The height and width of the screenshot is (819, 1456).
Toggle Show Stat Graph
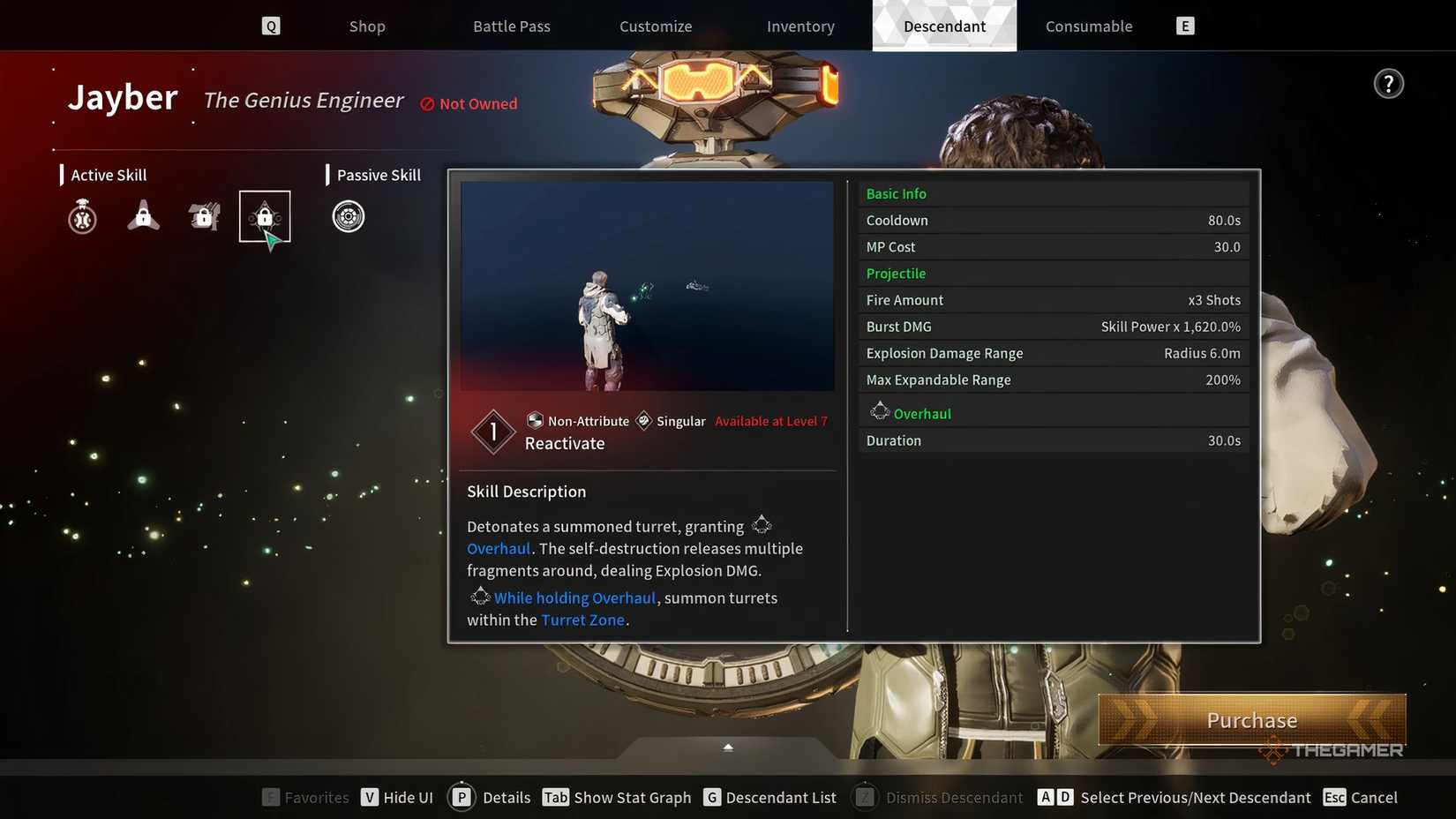click(618, 798)
